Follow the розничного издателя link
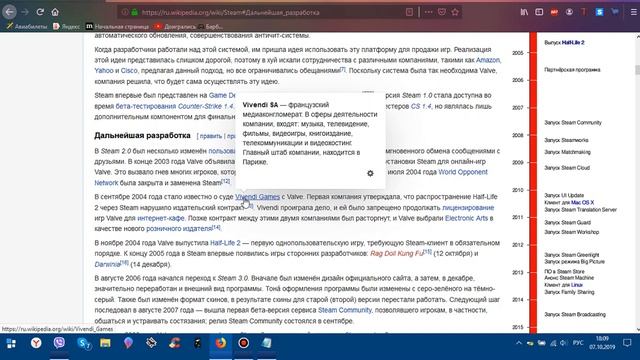The height and width of the screenshot is (360, 640). [179, 229]
